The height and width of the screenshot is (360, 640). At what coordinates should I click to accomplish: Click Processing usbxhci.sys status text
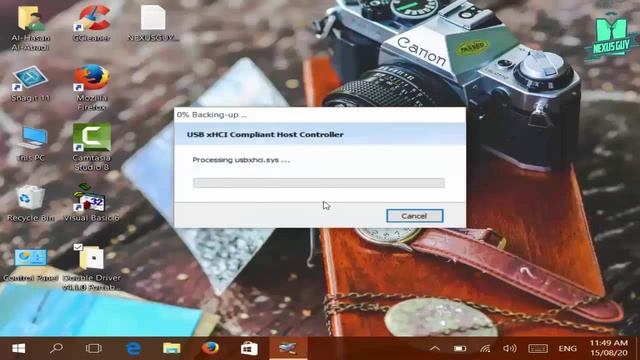point(241,160)
